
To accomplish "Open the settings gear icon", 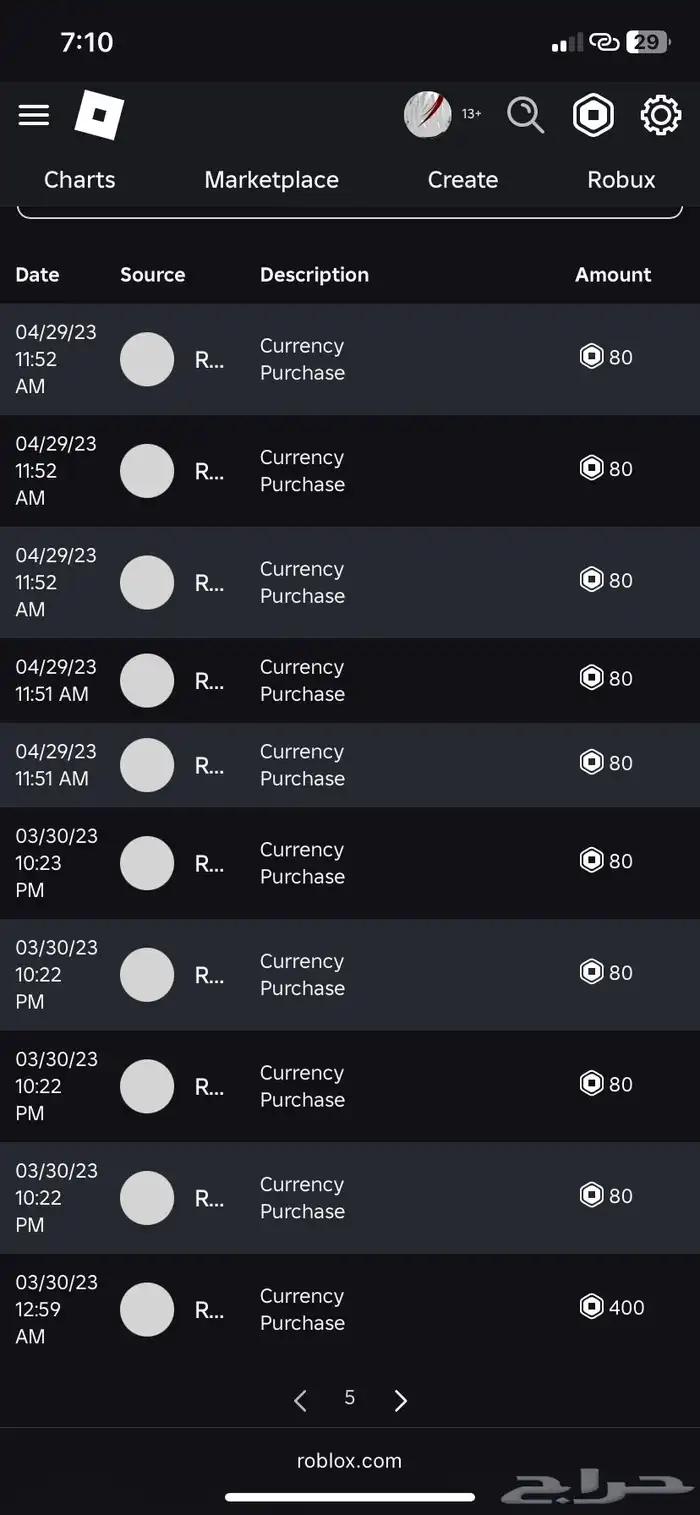I will [x=660, y=115].
